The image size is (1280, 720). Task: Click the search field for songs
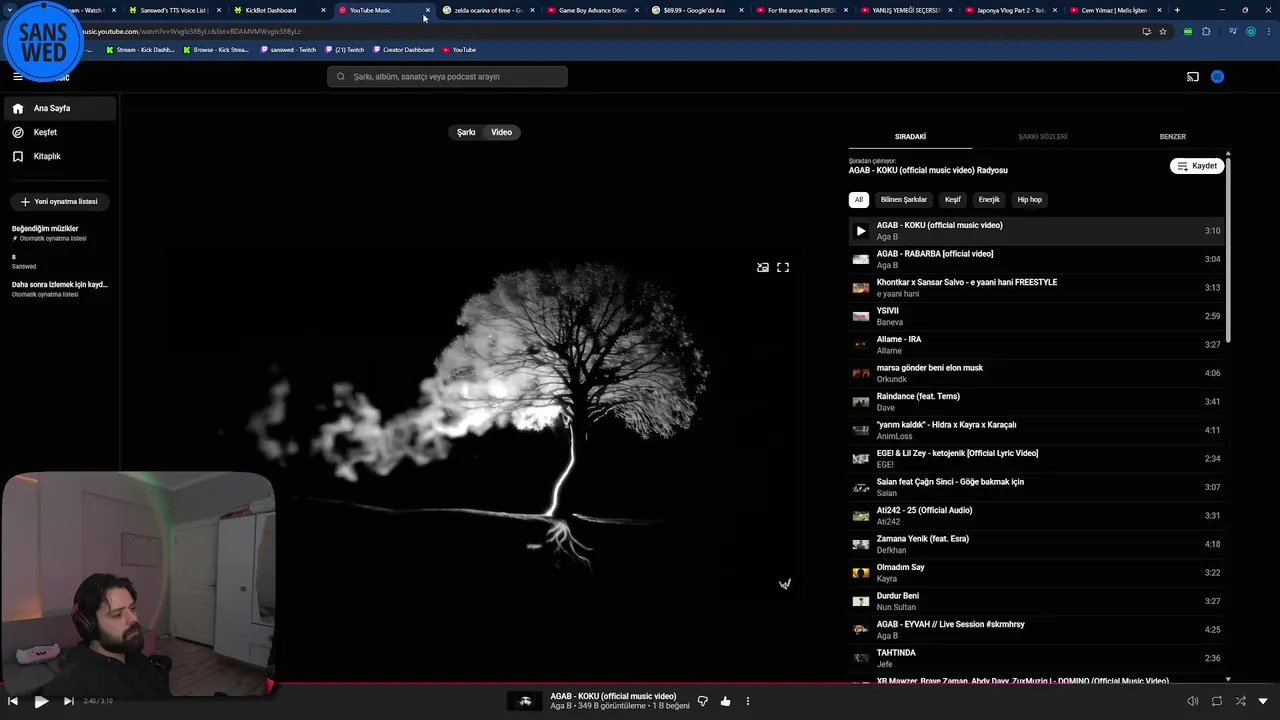coord(447,76)
